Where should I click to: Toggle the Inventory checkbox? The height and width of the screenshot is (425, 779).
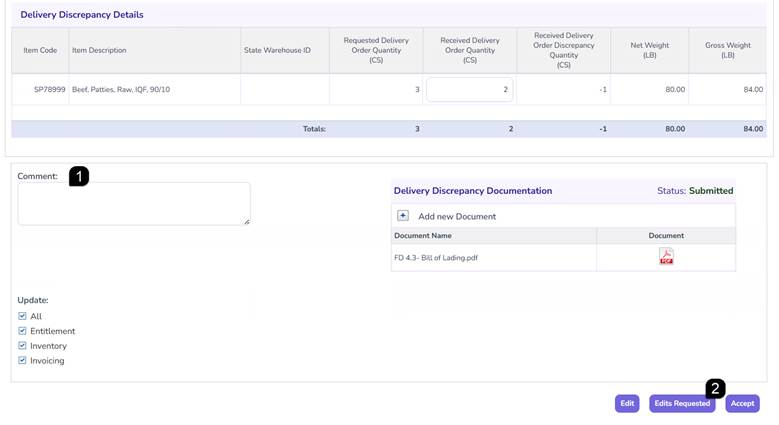tap(22, 345)
